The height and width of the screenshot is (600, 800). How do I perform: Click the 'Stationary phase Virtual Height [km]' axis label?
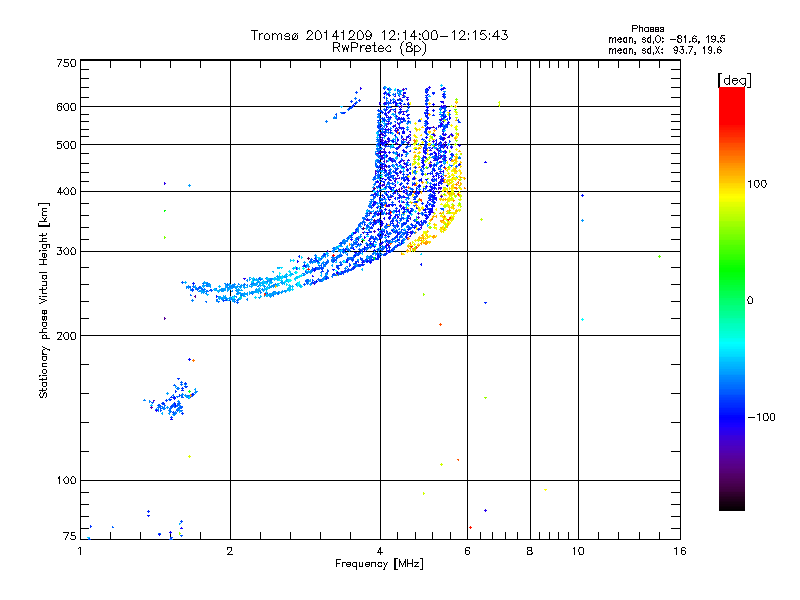pos(44,300)
